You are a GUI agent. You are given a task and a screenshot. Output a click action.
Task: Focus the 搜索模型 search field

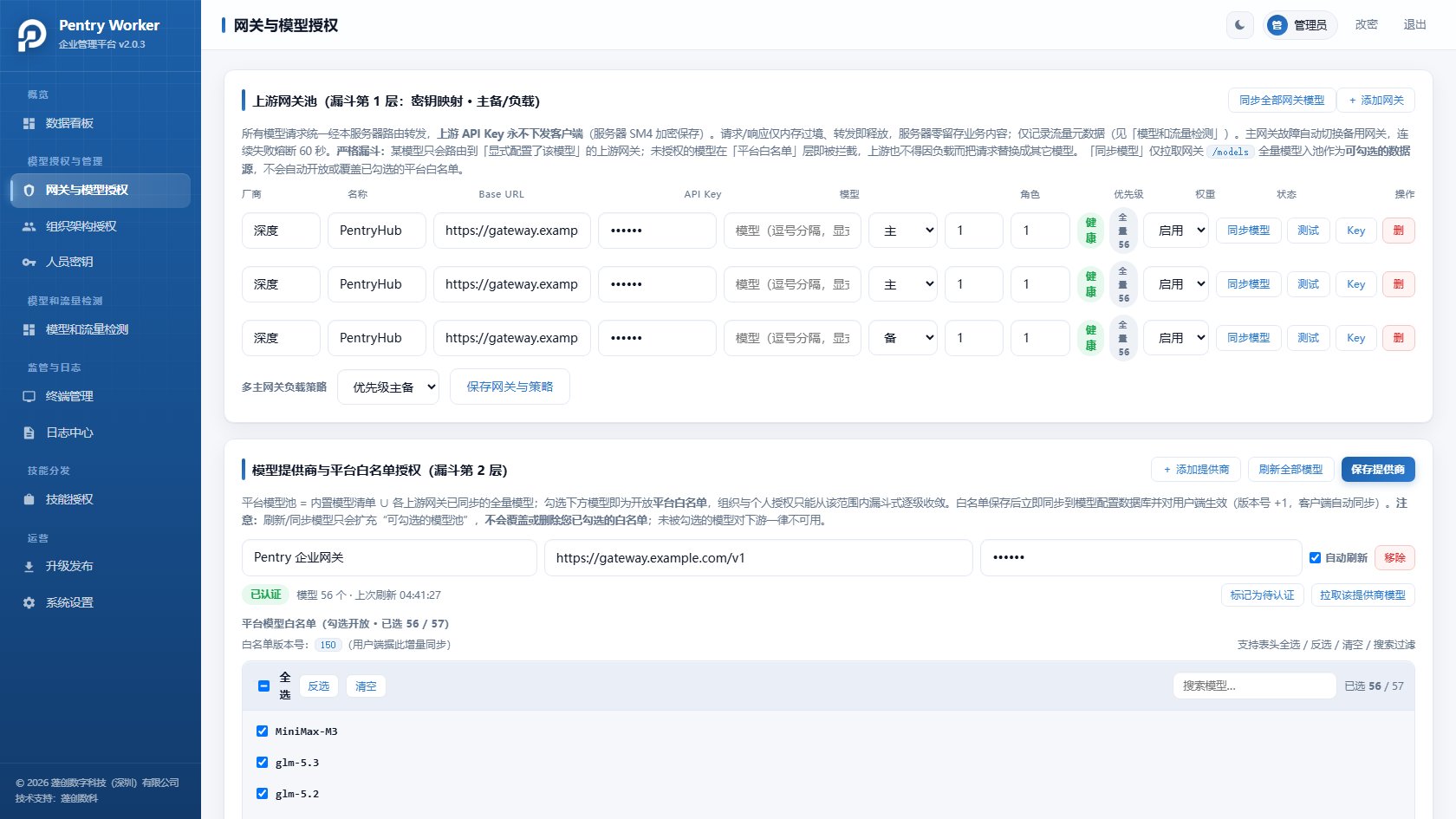(x=1254, y=686)
